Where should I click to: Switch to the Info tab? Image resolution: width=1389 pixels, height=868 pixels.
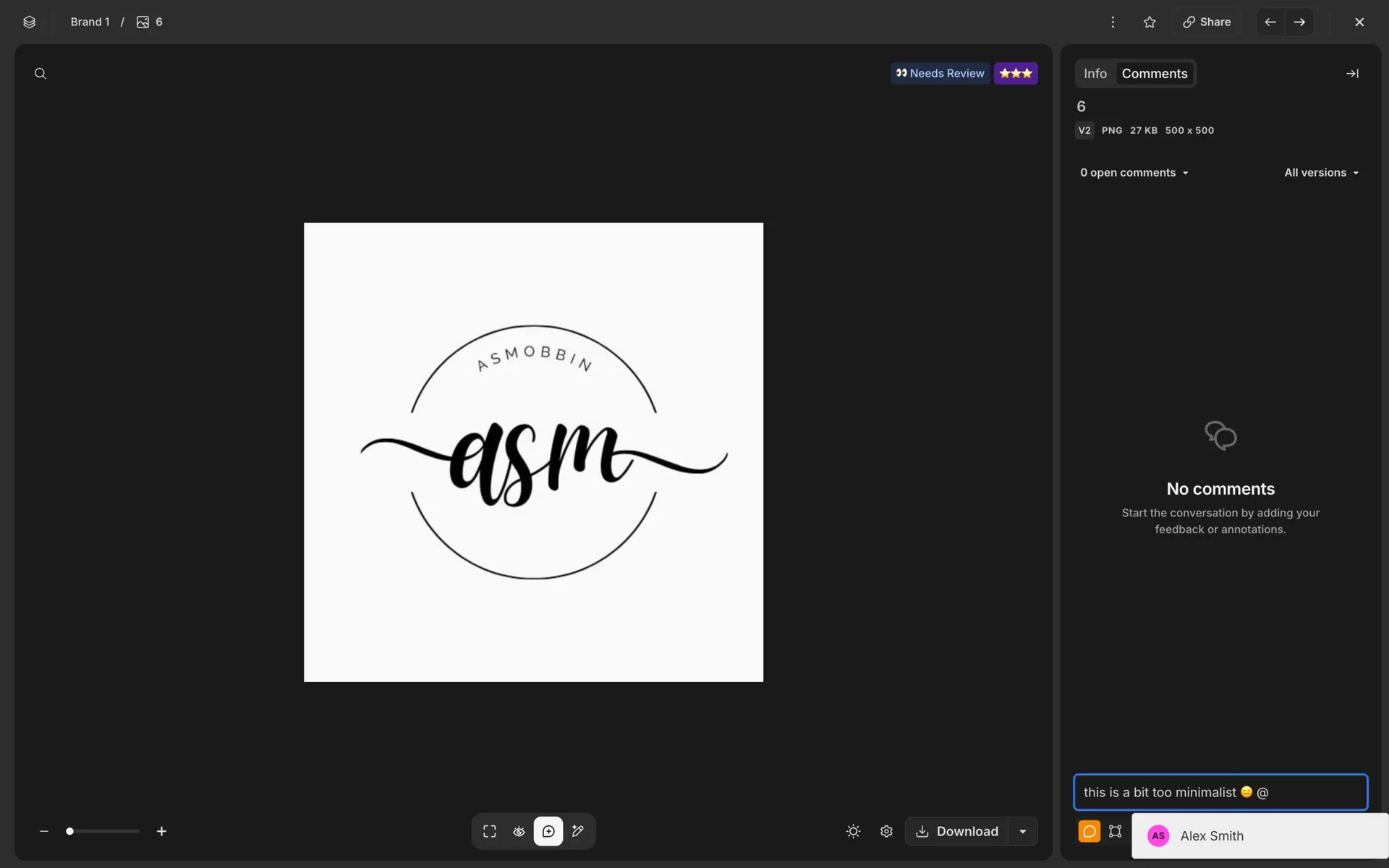1095,74
